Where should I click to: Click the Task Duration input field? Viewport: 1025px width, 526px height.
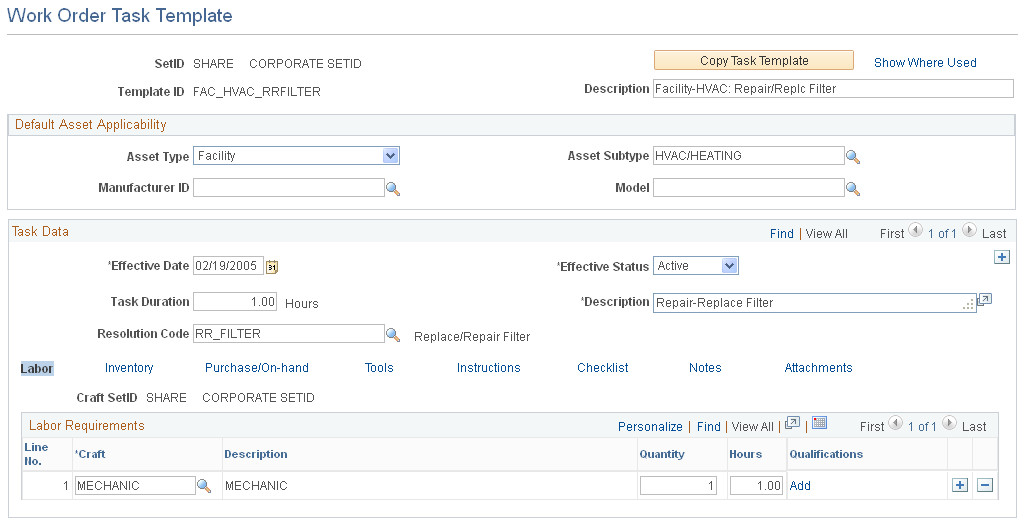[x=235, y=302]
